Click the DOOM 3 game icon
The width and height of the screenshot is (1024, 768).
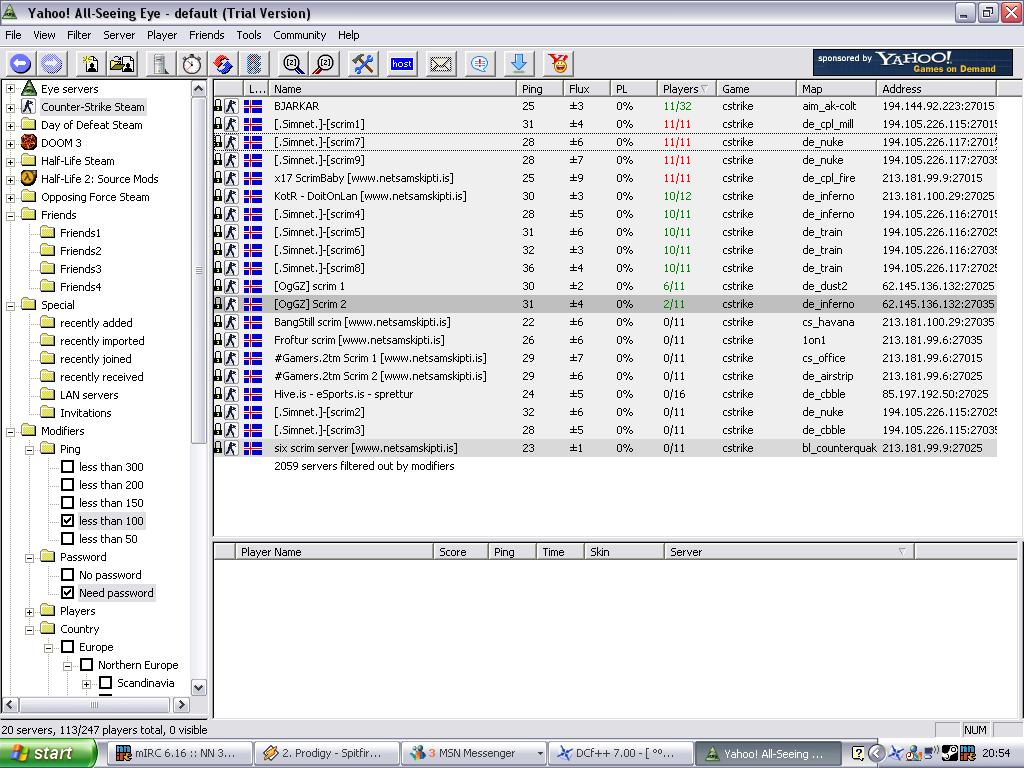point(29,142)
